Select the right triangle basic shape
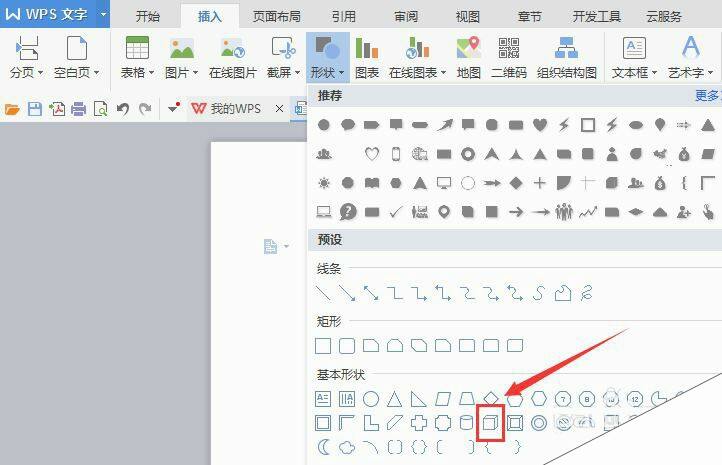Screen dimensions: 722x465 pos(418,399)
